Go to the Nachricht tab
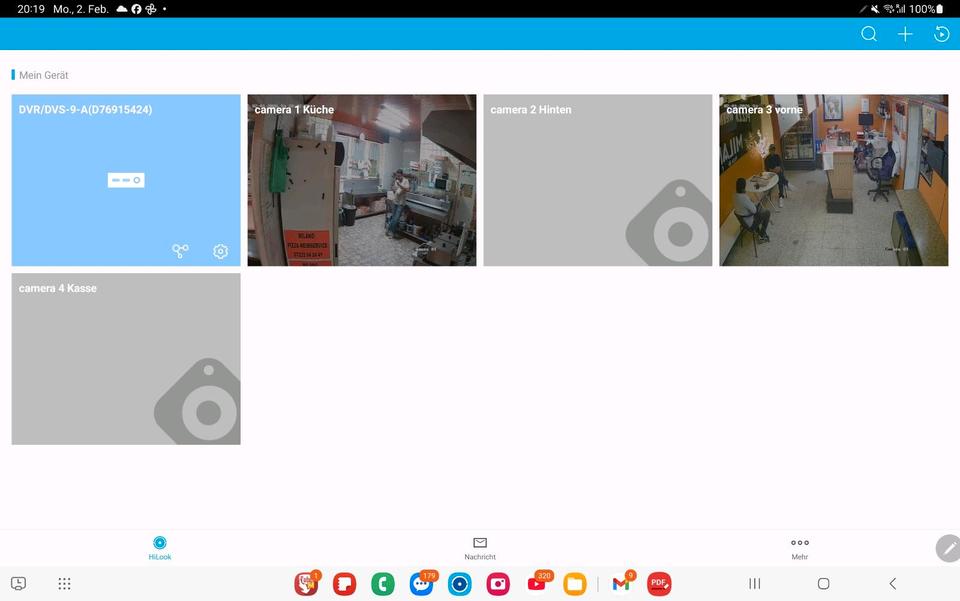Image resolution: width=960 pixels, height=601 pixels. click(480, 547)
